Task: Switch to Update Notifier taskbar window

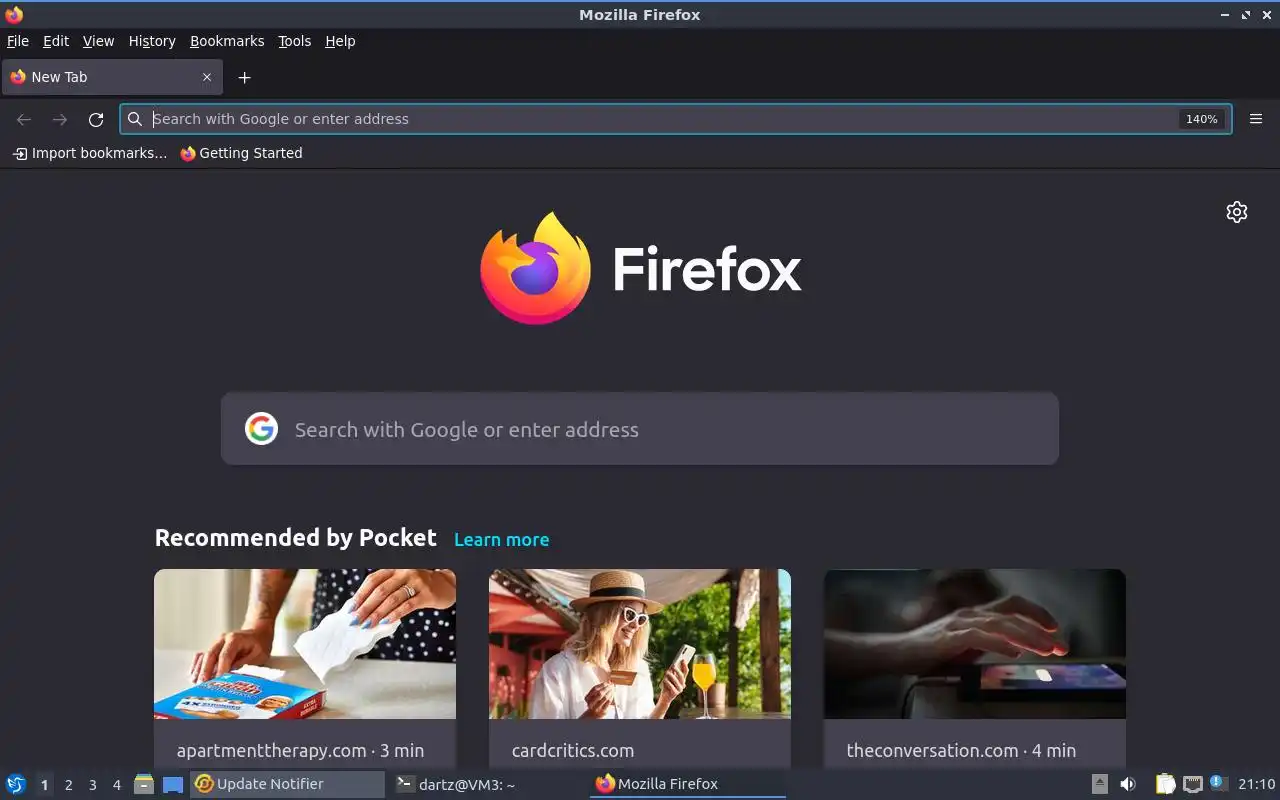Action: click(288, 784)
